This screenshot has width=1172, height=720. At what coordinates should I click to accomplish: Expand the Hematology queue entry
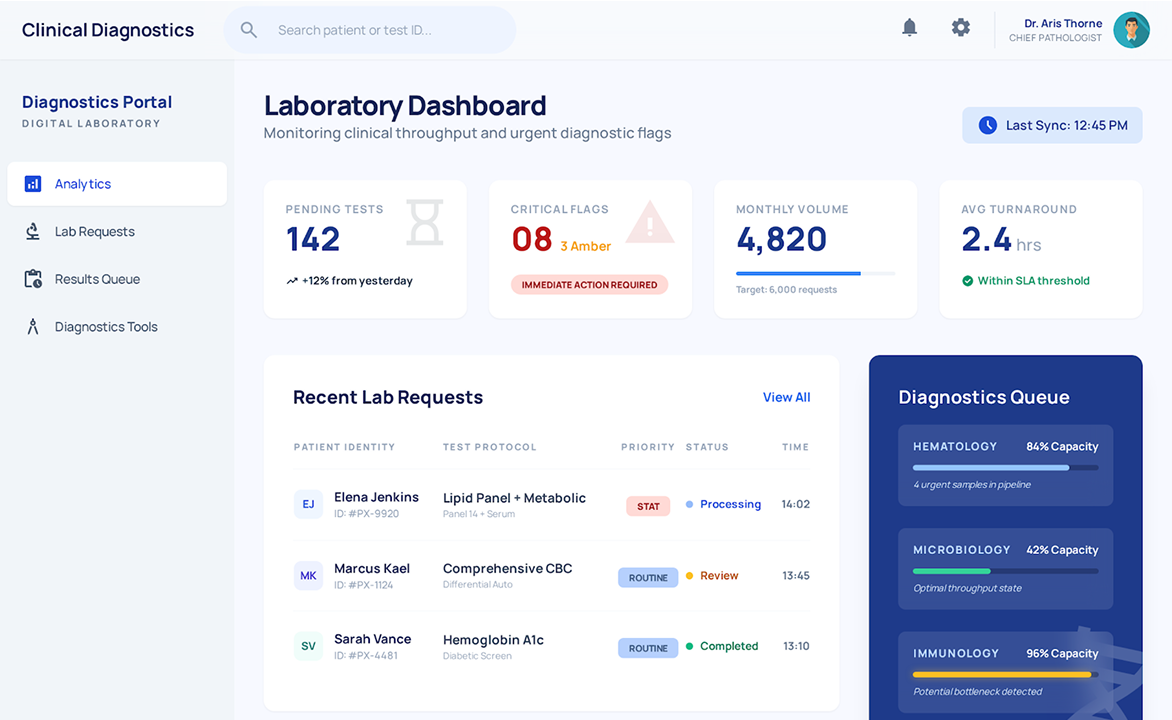(x=1005, y=465)
